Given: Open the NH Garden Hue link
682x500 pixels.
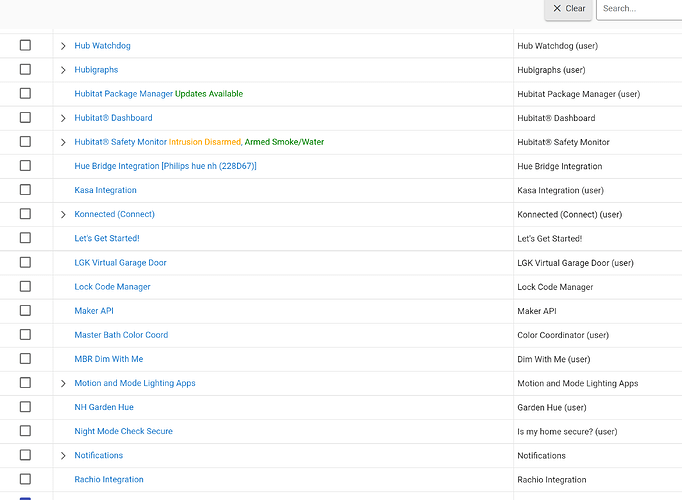Looking at the screenshot, I should 104,407.
